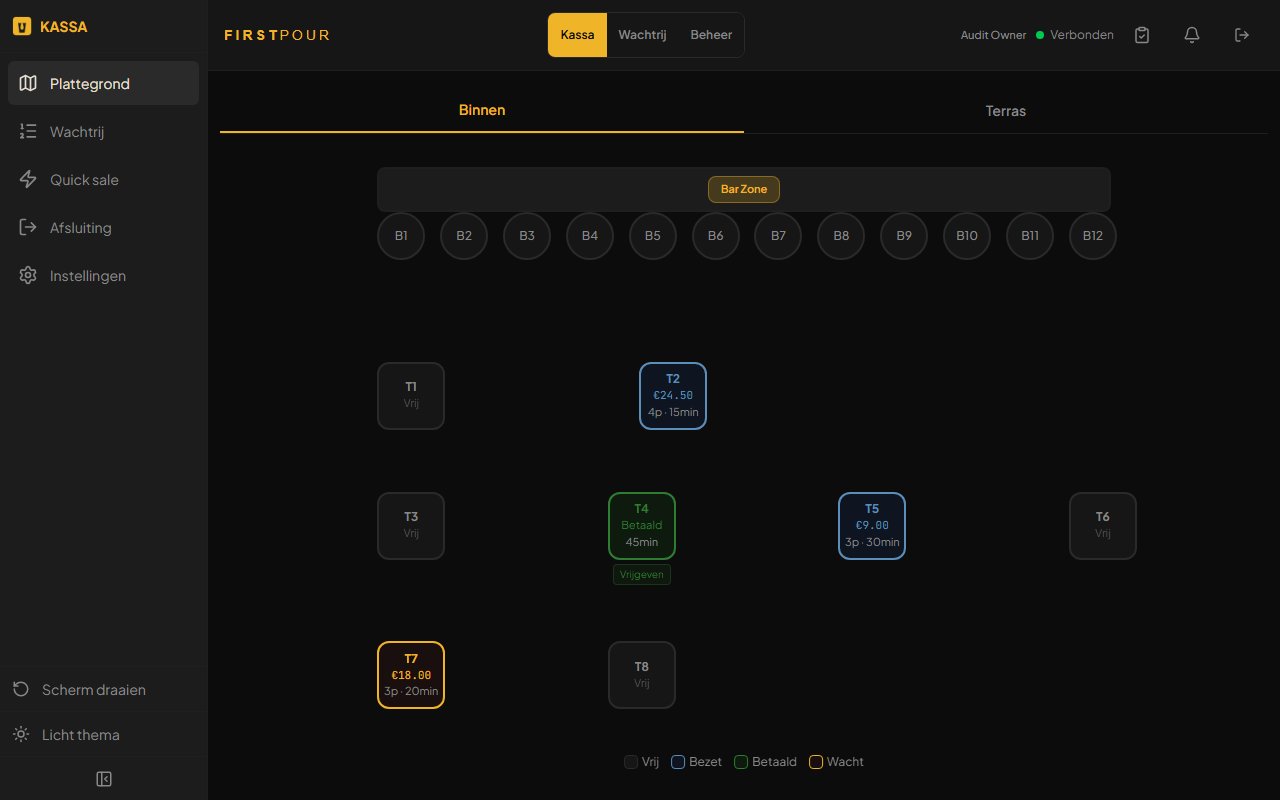Image resolution: width=1280 pixels, height=800 pixels.
Task: Toggle Licht thema mode
Action: coord(104,735)
